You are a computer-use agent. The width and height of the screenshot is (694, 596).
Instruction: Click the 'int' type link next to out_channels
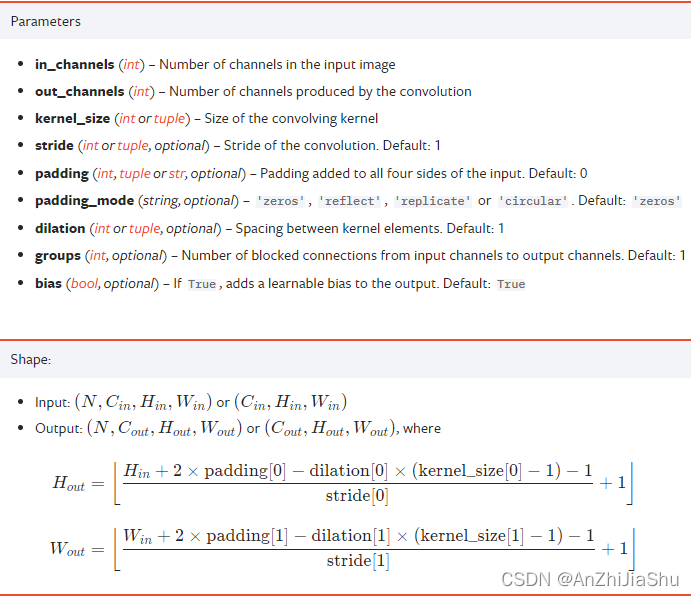coord(142,92)
